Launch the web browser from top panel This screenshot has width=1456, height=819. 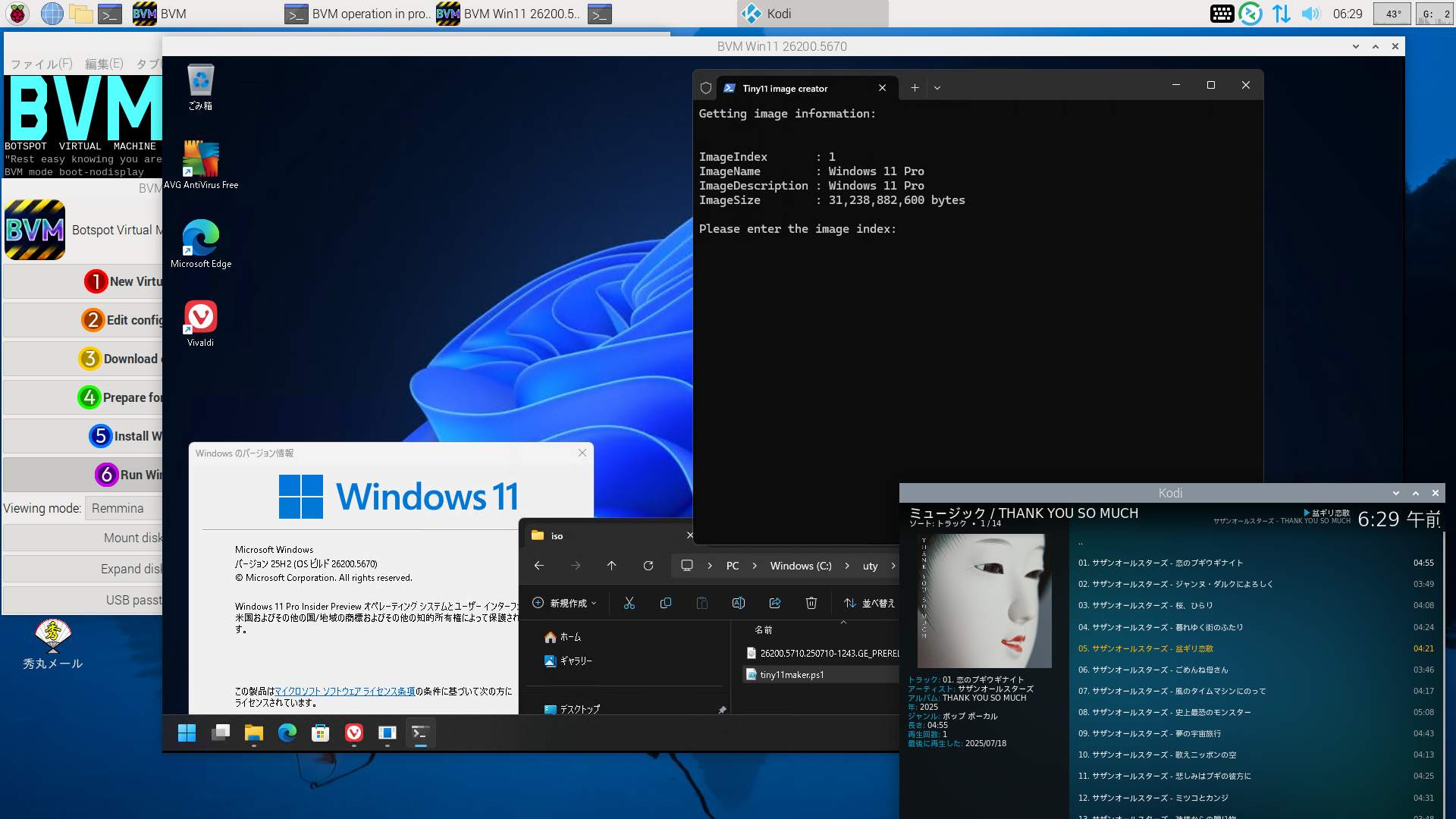[x=52, y=14]
